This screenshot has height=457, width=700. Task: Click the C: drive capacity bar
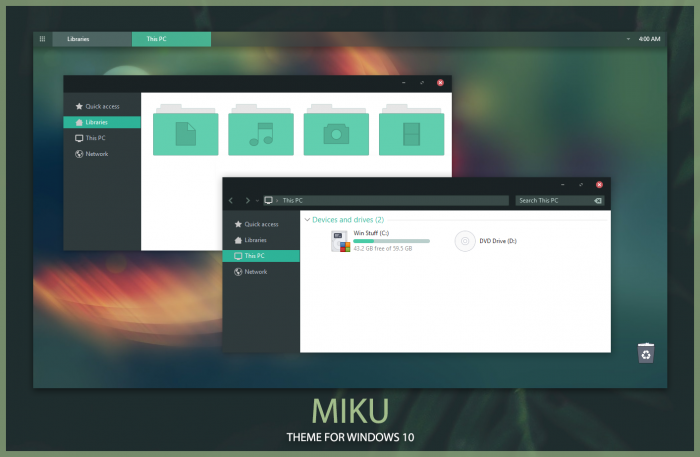[x=392, y=241]
